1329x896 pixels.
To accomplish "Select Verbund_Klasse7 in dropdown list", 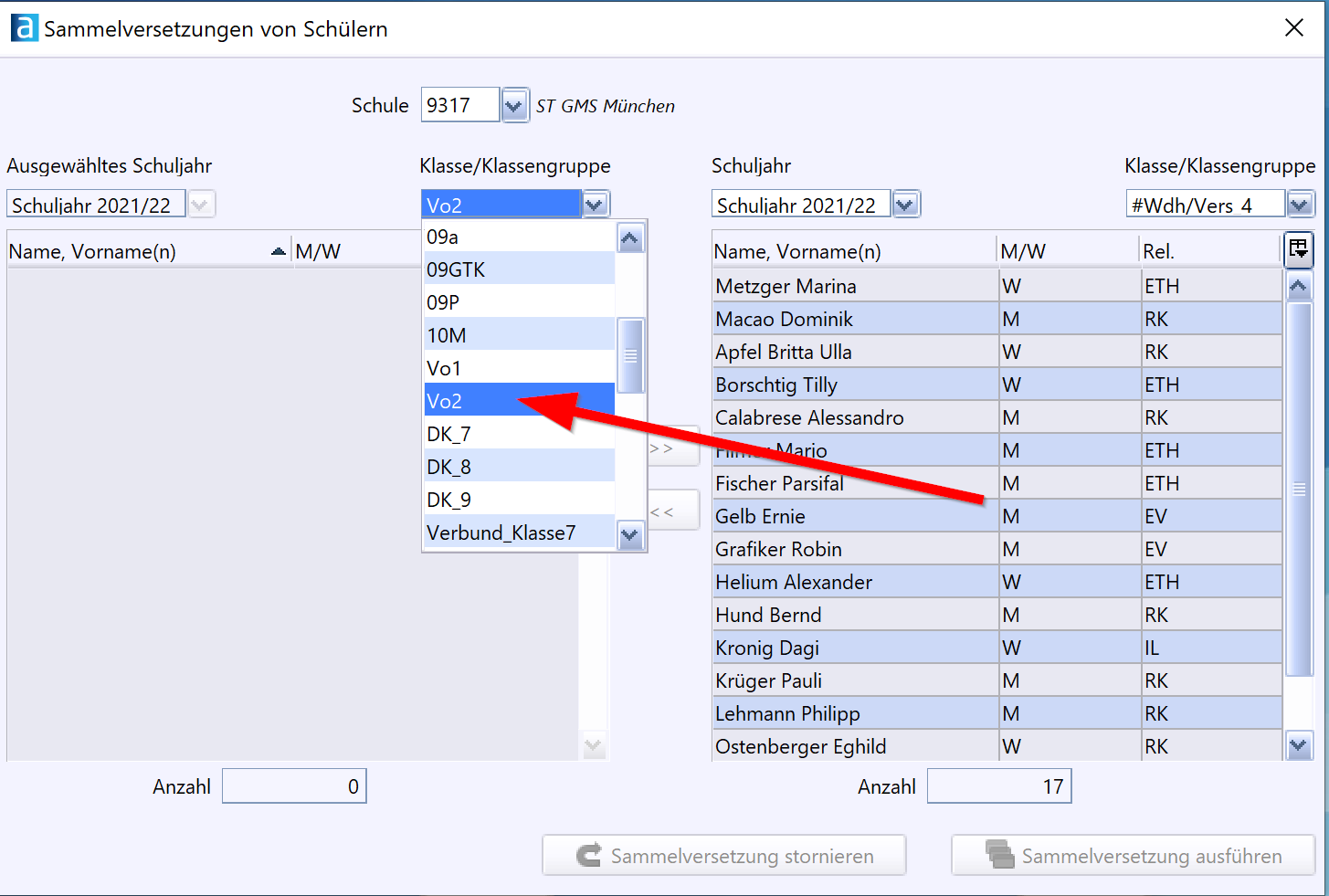I will 519,532.
